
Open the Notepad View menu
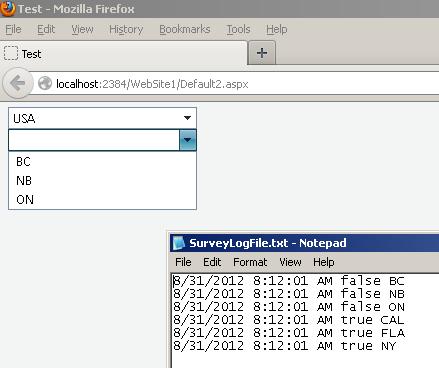point(290,262)
